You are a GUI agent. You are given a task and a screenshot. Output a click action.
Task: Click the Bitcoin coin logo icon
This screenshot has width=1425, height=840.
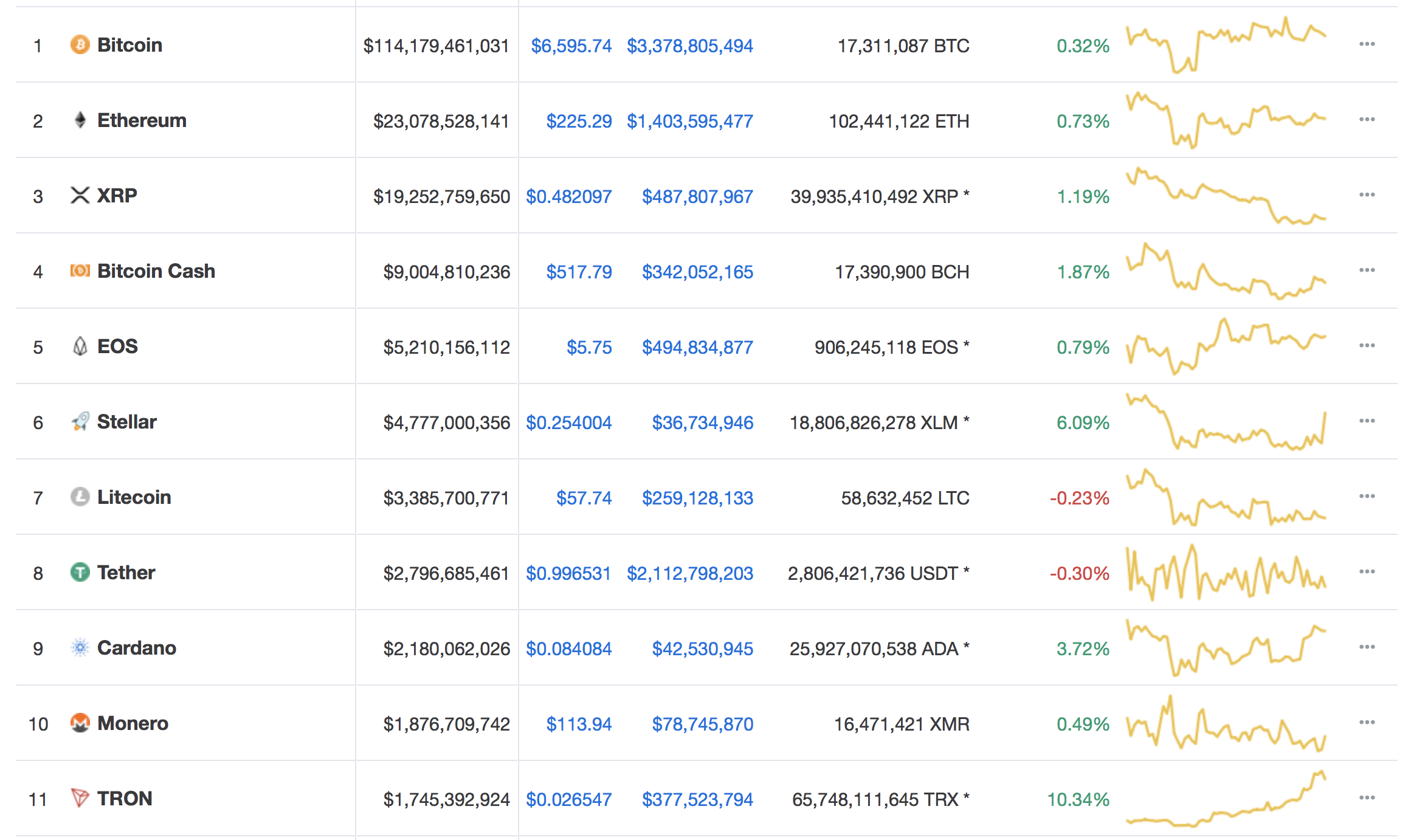[80, 44]
